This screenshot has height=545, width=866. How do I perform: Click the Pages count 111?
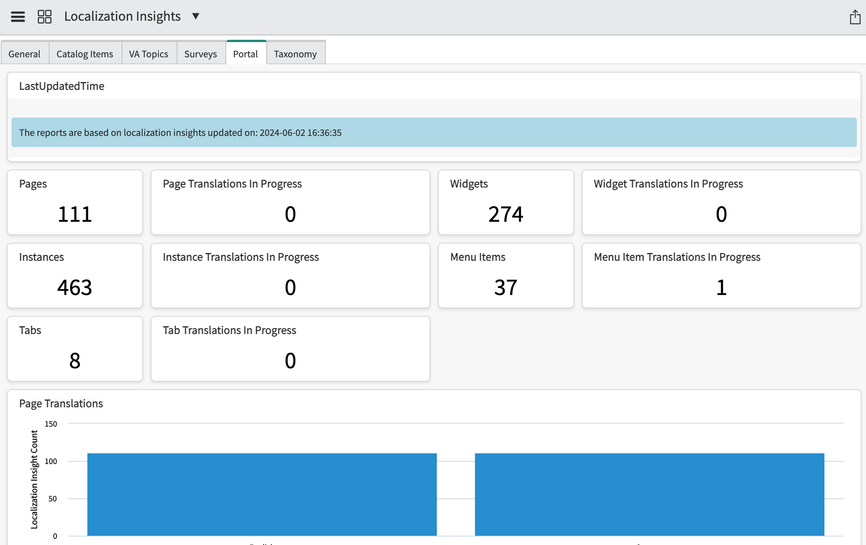(75, 214)
